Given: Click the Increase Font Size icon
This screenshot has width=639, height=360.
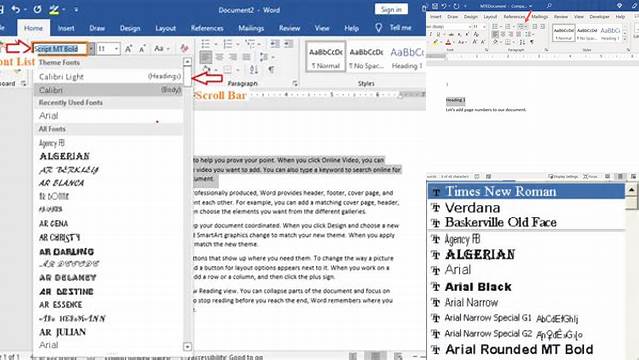Looking at the screenshot, I should click(x=128, y=49).
